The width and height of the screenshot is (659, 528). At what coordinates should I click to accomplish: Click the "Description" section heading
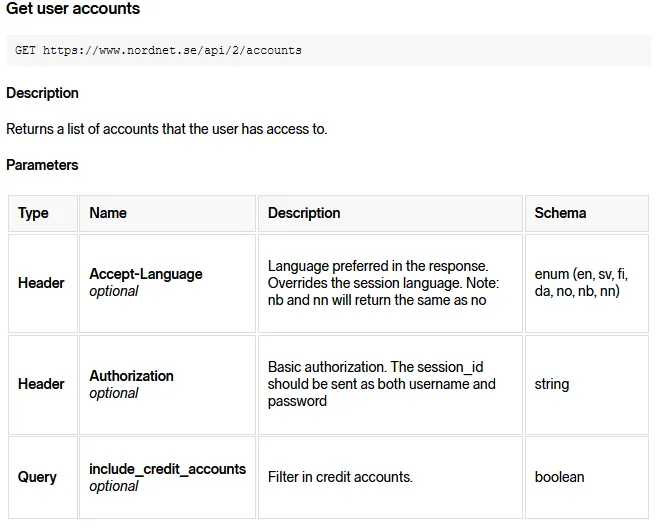point(42,93)
